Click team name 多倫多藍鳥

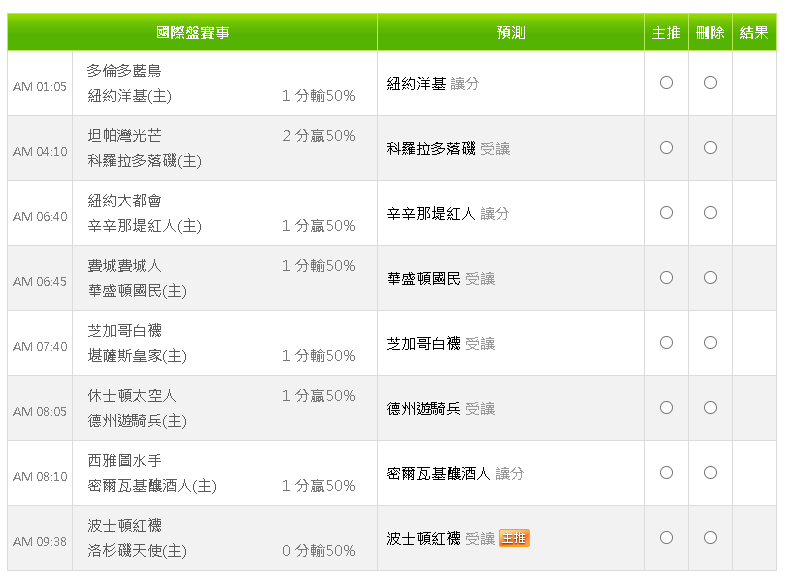(x=124, y=71)
